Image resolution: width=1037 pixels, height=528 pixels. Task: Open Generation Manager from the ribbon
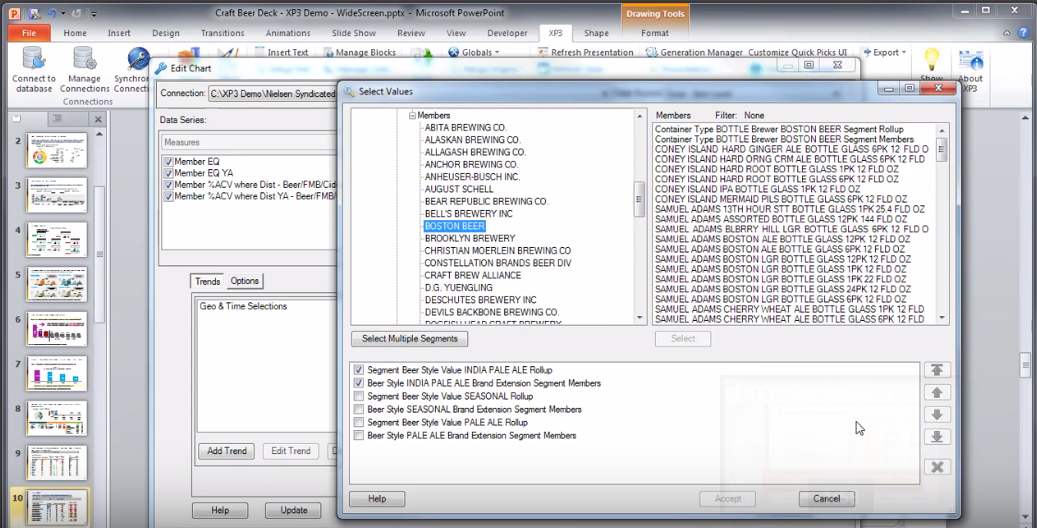(694, 52)
